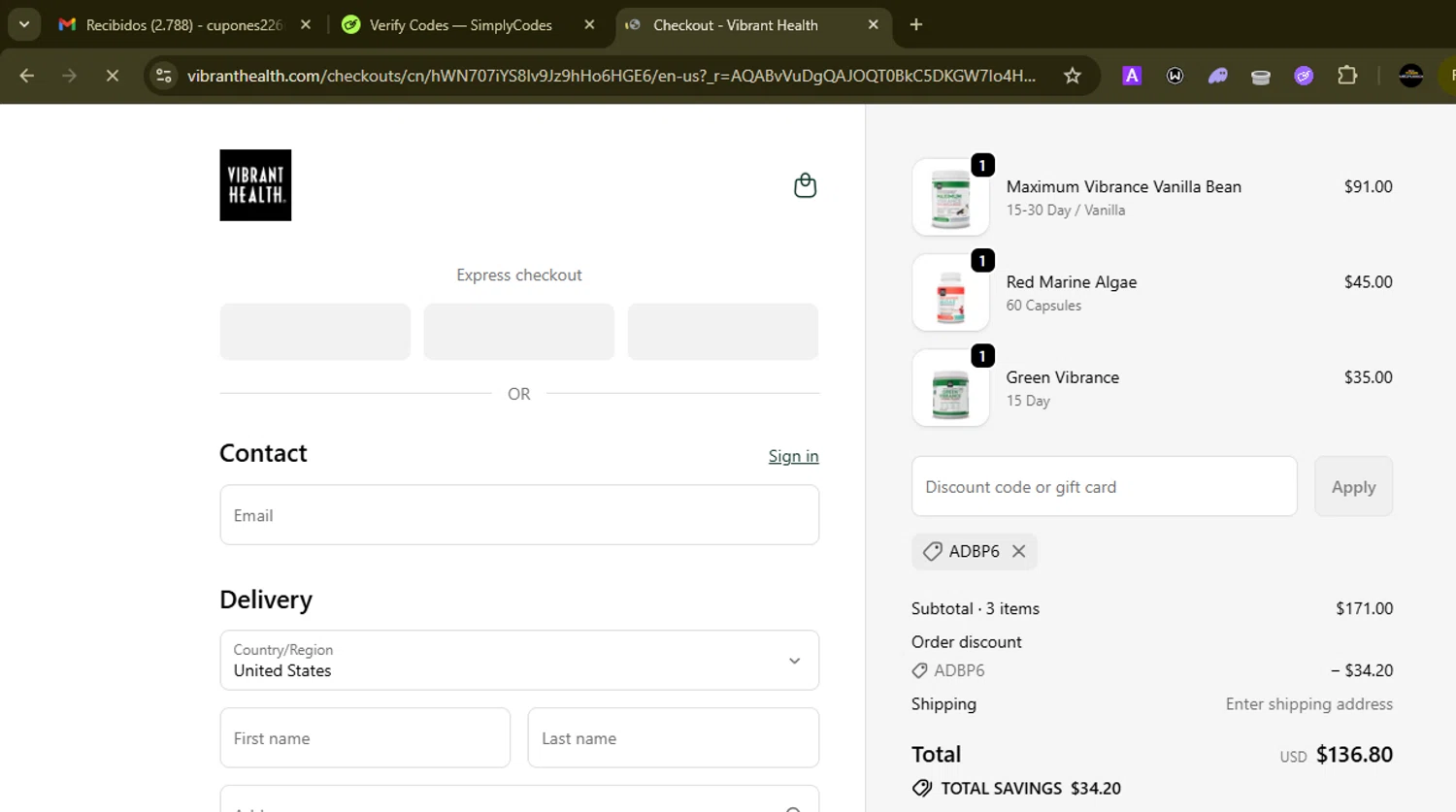Click the Sign in link
The width and height of the screenshot is (1456, 812).
point(793,456)
